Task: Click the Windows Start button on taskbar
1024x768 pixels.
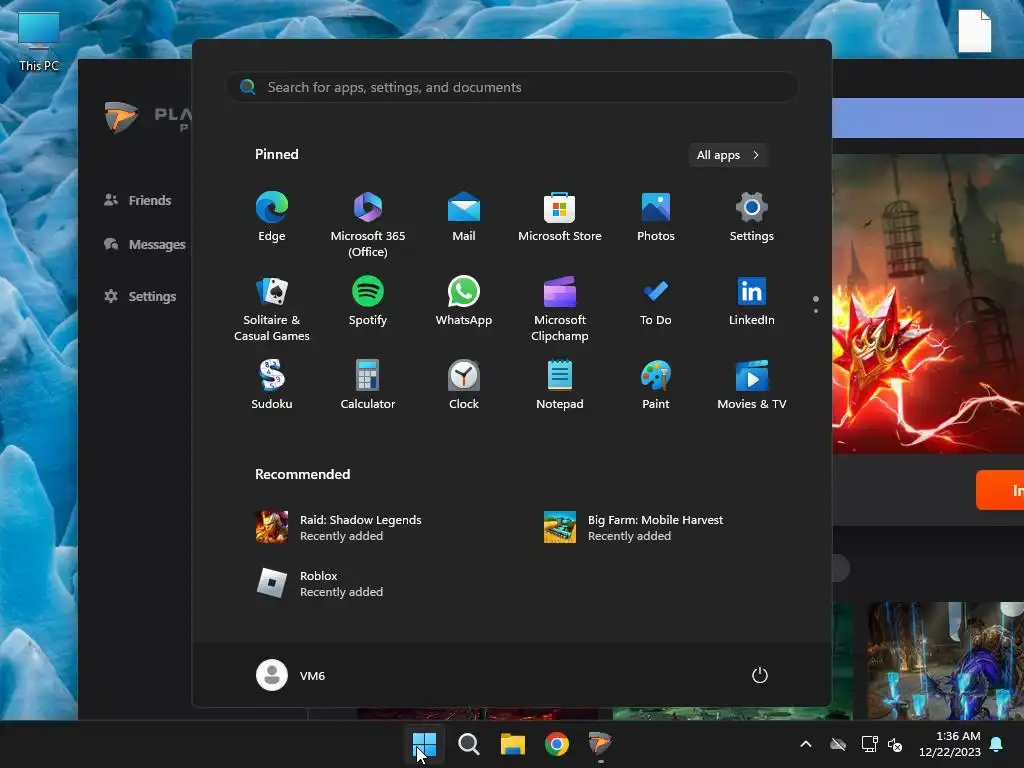Action: point(424,744)
